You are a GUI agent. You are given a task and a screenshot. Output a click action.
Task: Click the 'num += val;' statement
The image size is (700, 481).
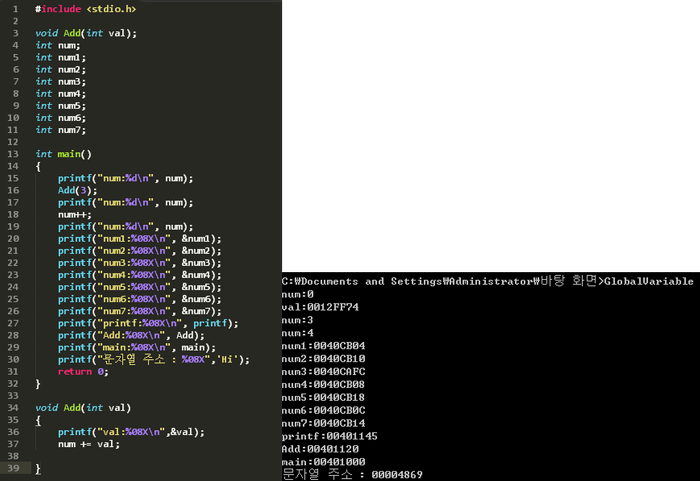pyautogui.click(x=89, y=444)
